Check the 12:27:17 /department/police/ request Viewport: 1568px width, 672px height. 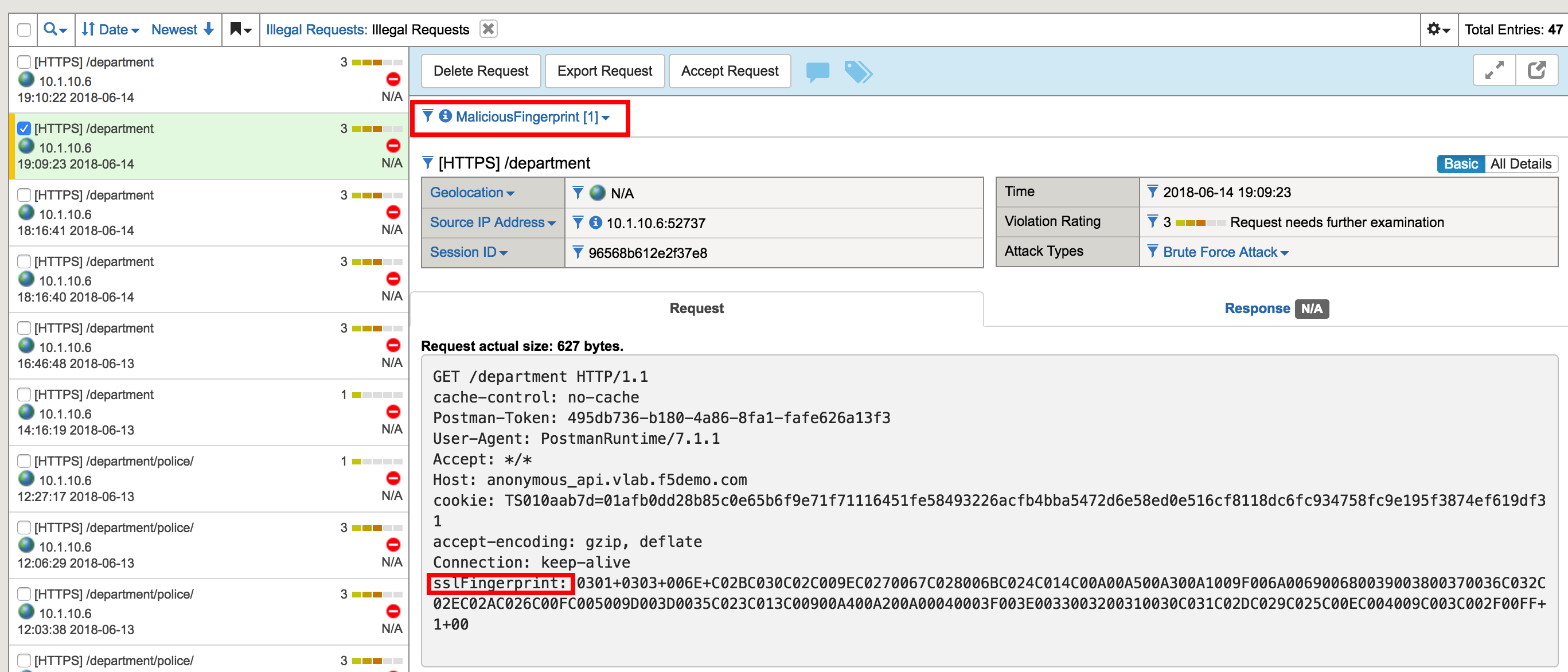point(24,461)
